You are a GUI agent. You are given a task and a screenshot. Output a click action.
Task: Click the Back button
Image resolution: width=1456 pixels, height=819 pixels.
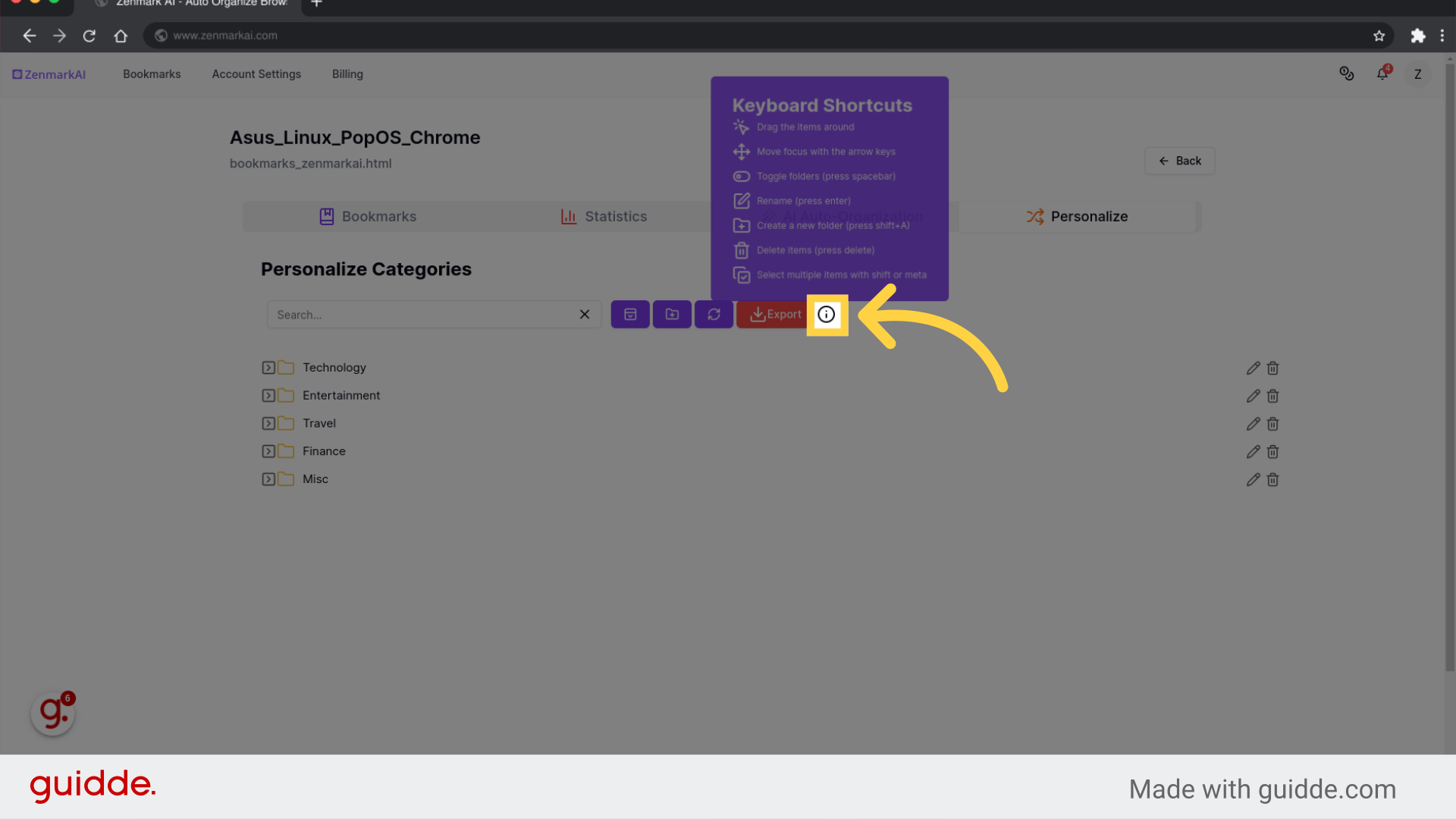coord(1180,161)
